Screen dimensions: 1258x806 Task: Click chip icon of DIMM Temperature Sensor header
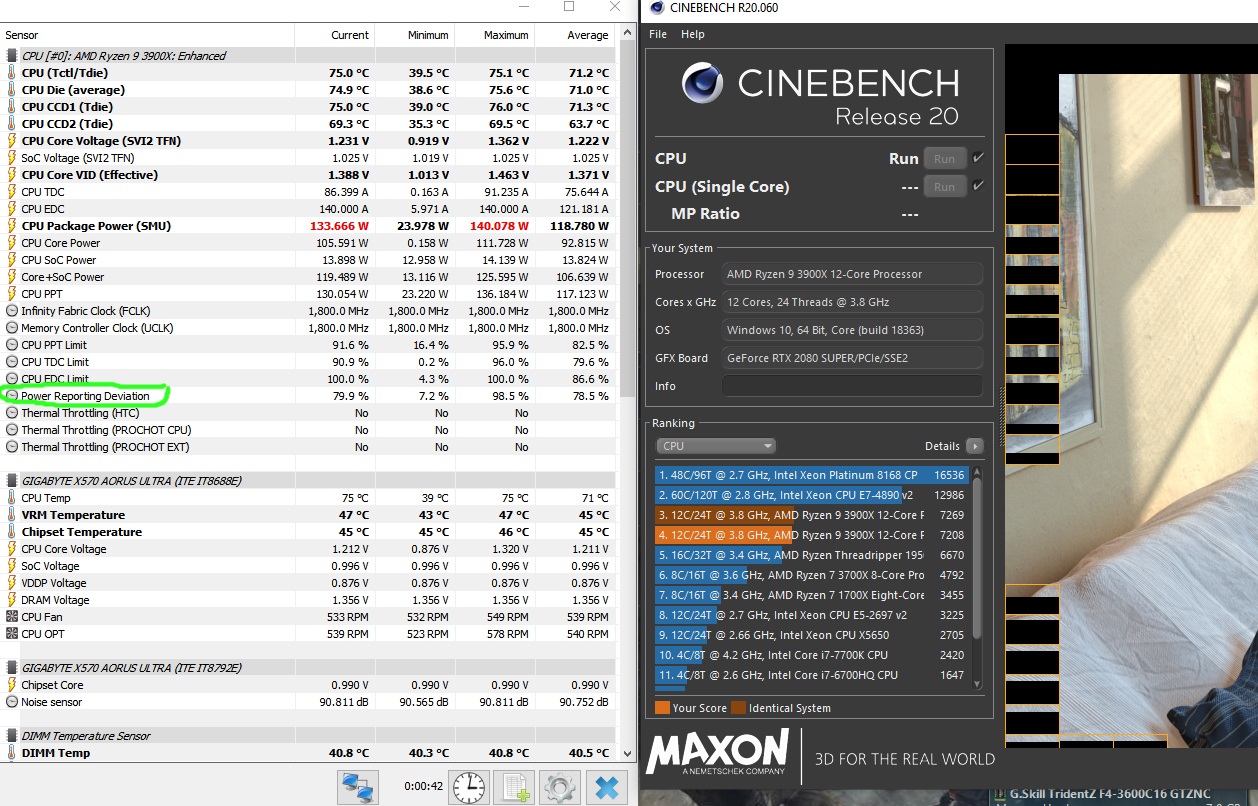click(11, 736)
